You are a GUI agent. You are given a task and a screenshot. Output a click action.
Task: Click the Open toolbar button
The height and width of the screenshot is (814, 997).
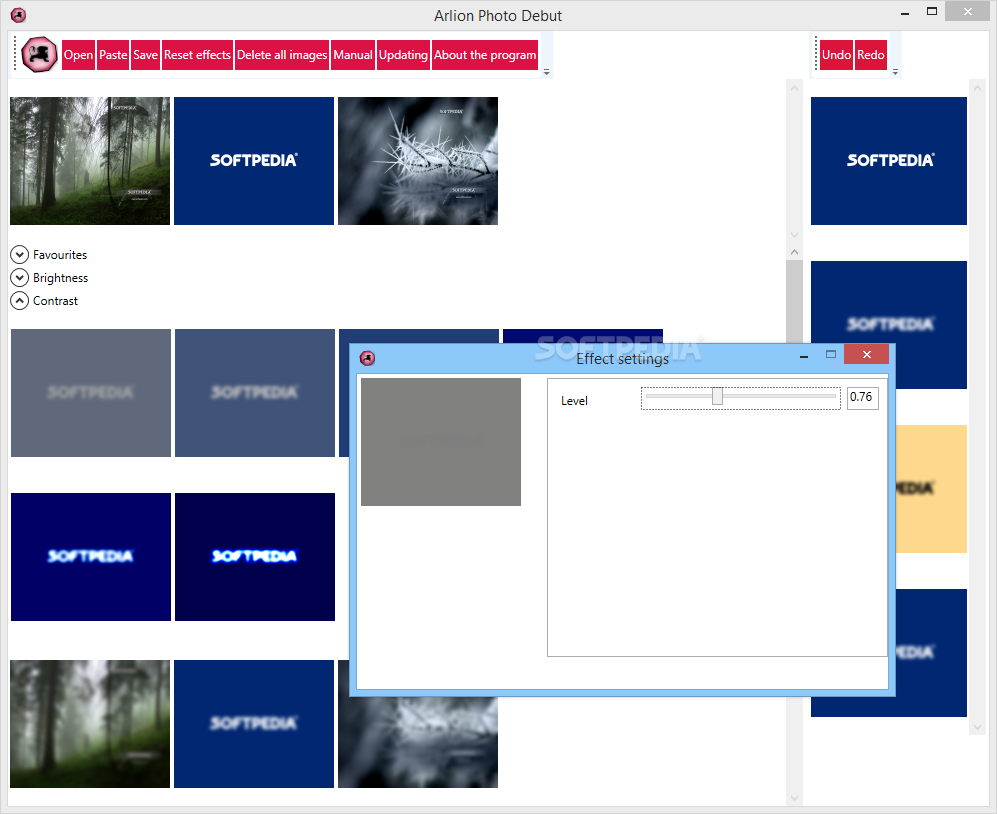click(78, 55)
